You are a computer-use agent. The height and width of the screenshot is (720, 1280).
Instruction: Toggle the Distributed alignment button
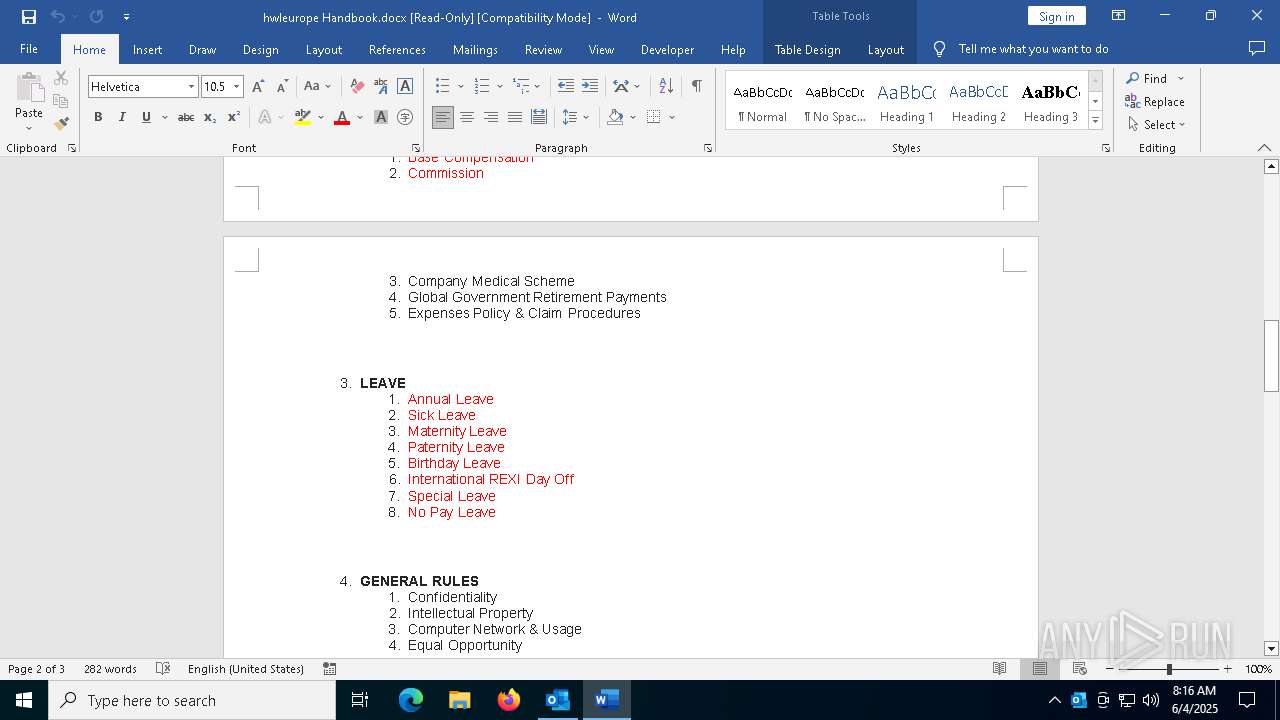click(539, 117)
